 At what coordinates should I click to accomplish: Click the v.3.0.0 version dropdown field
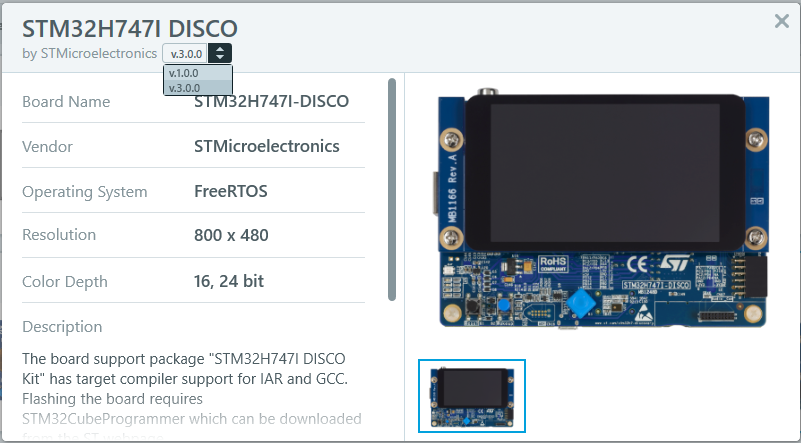point(185,53)
